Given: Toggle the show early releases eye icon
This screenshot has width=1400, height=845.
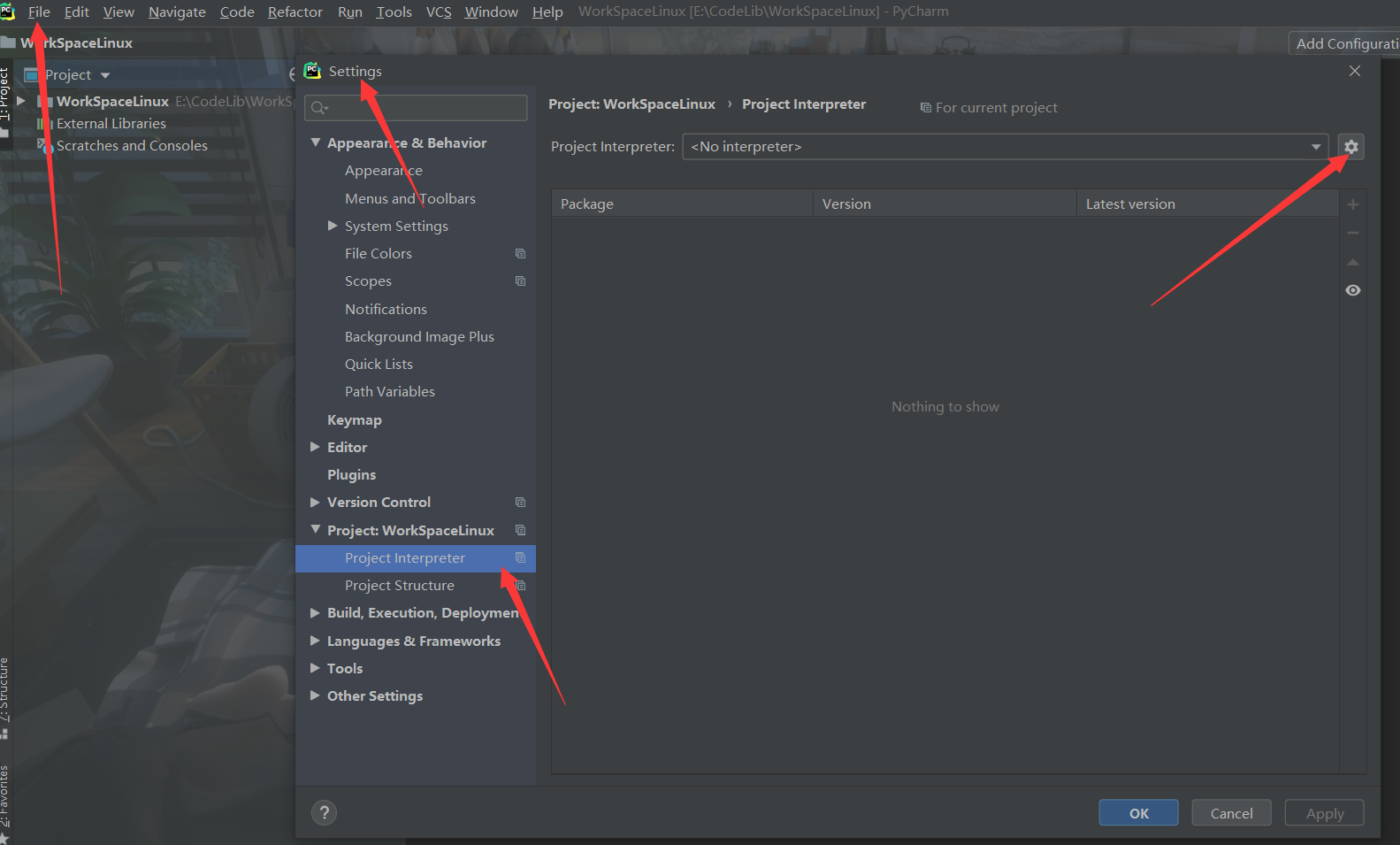Looking at the screenshot, I should click(1352, 290).
